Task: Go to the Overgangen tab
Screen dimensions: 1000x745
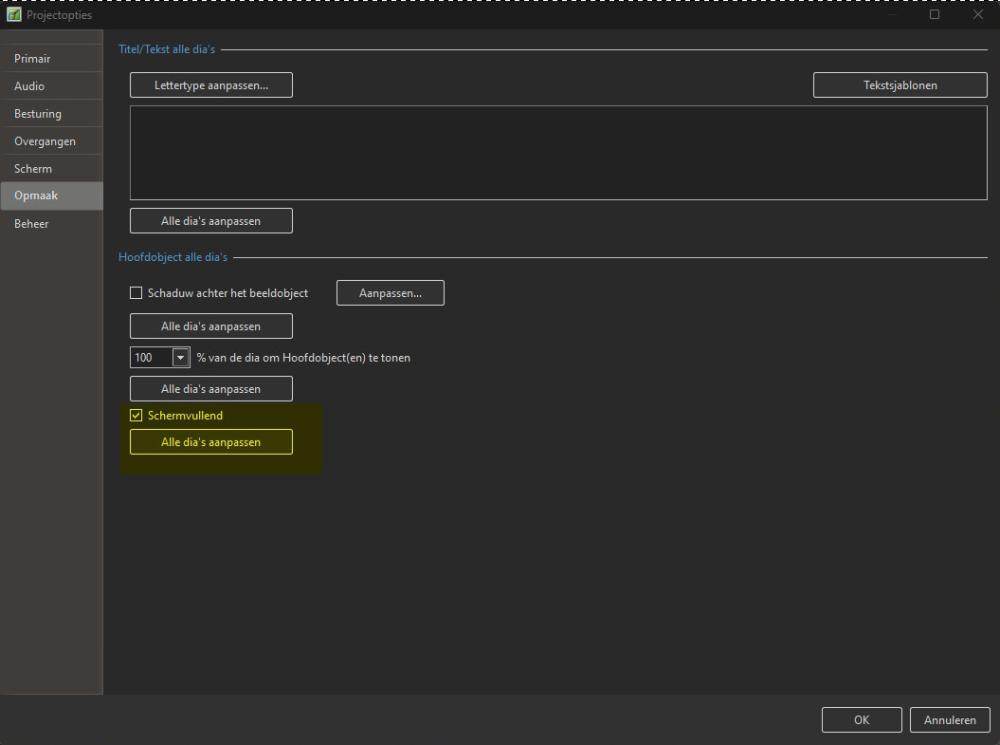Action: click(x=51, y=141)
